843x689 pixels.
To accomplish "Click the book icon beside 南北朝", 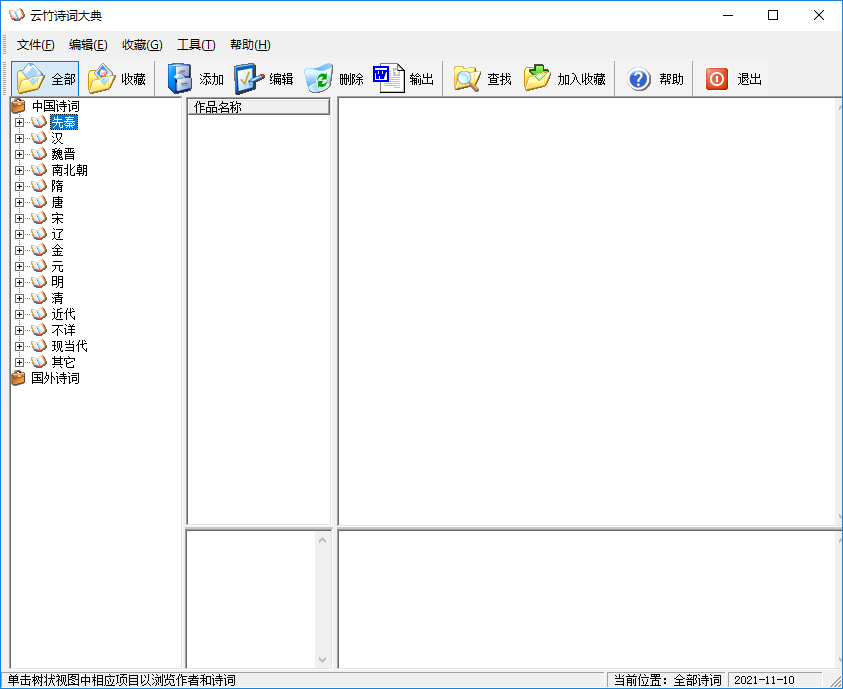I will click(39, 170).
